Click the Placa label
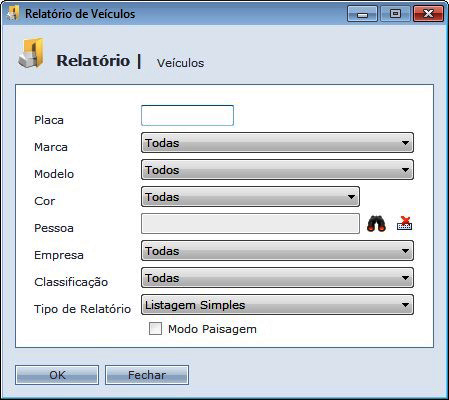Image resolution: width=449 pixels, height=400 pixels. pos(49,120)
